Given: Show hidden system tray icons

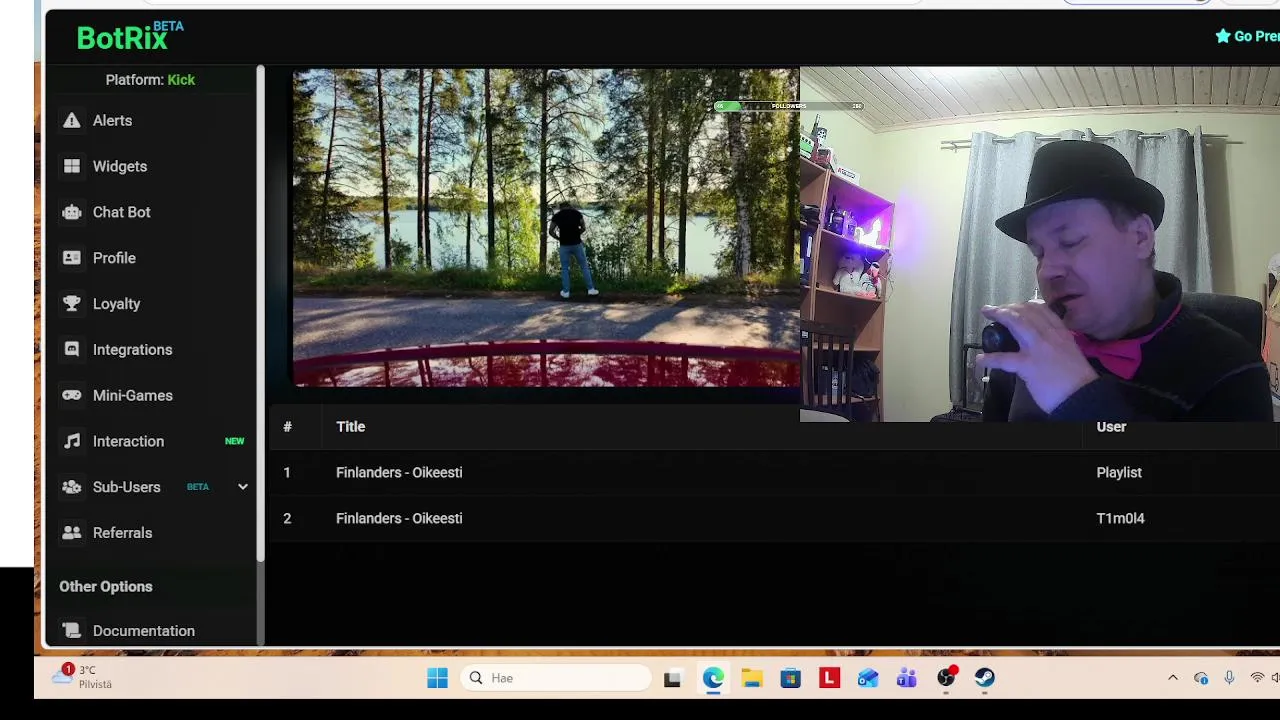Looking at the screenshot, I should 1173,678.
